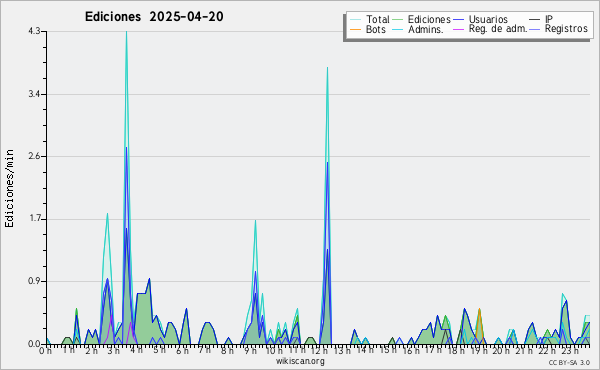Click the peak of the 12 h spike
The image size is (600, 370).
(328, 68)
